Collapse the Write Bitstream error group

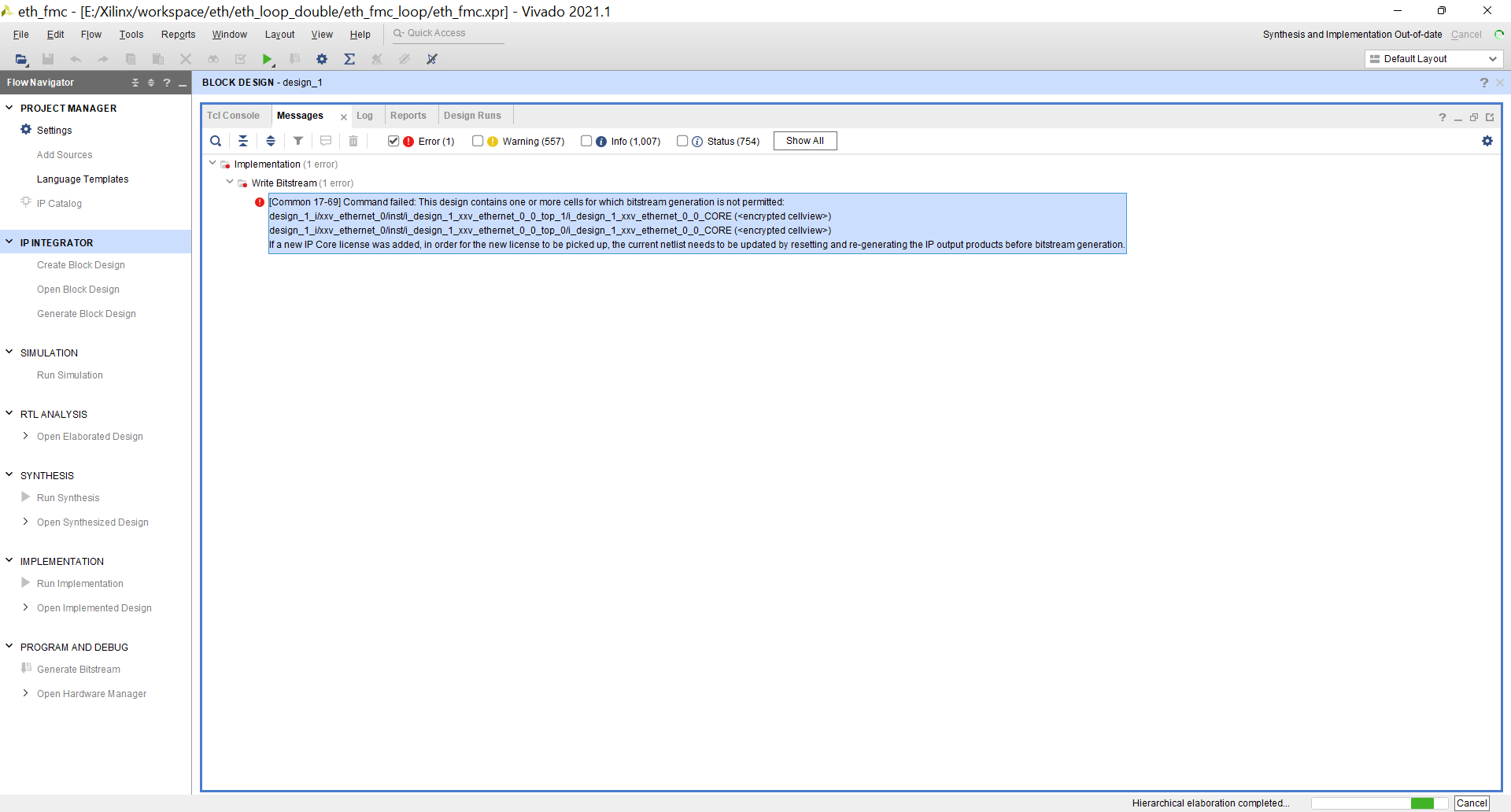229,182
